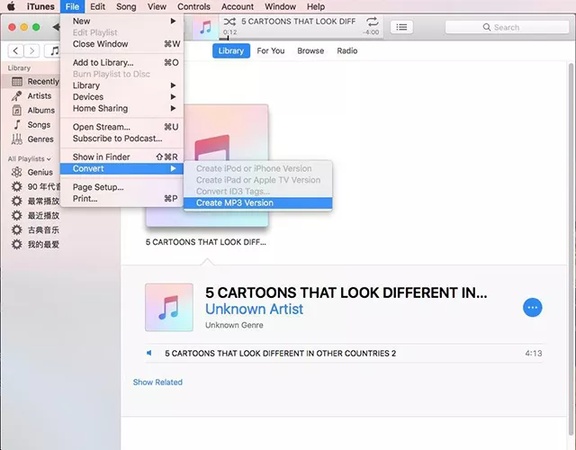Select Close Window in File menu

122,44
